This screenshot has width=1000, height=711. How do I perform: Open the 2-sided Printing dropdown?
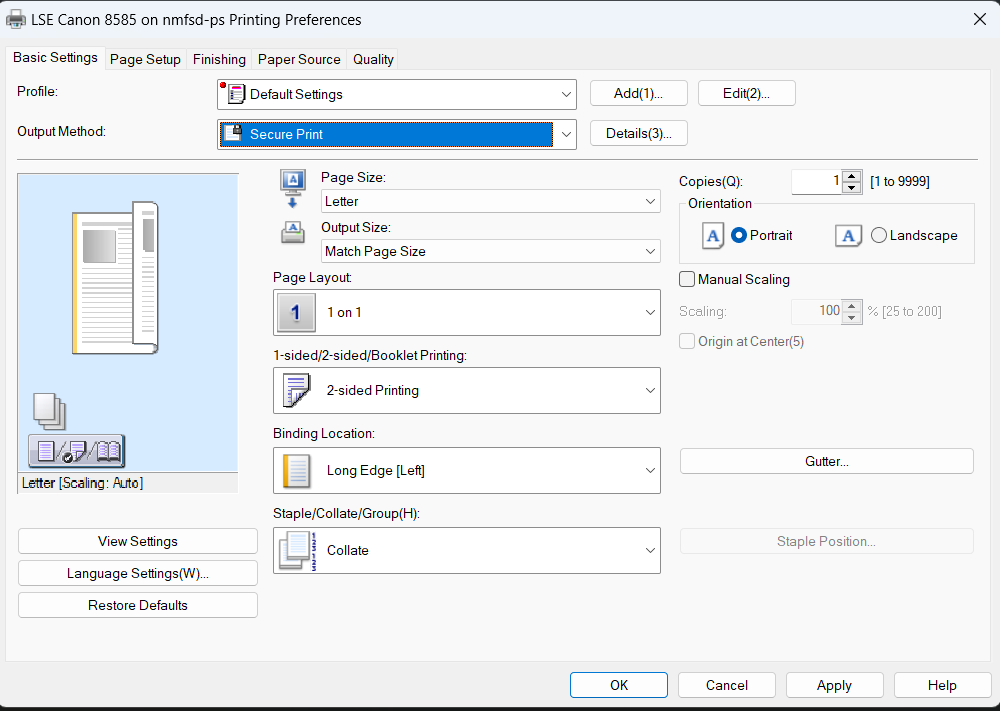(x=467, y=390)
